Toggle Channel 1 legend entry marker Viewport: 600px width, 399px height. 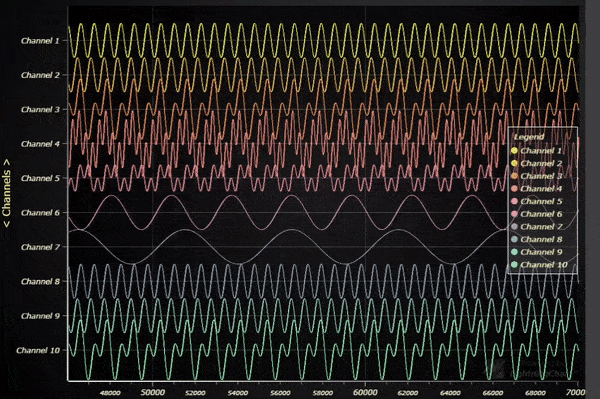[x=514, y=151]
